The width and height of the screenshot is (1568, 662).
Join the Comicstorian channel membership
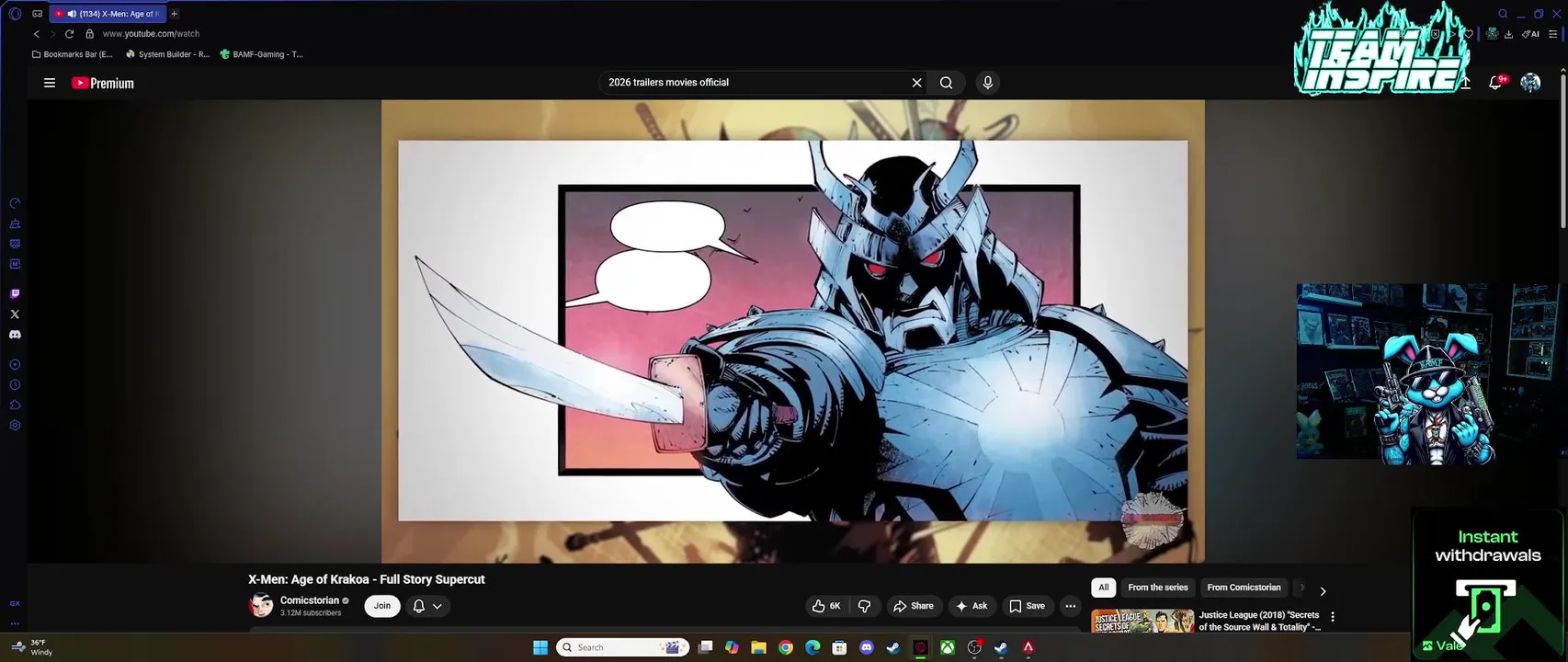tap(382, 606)
